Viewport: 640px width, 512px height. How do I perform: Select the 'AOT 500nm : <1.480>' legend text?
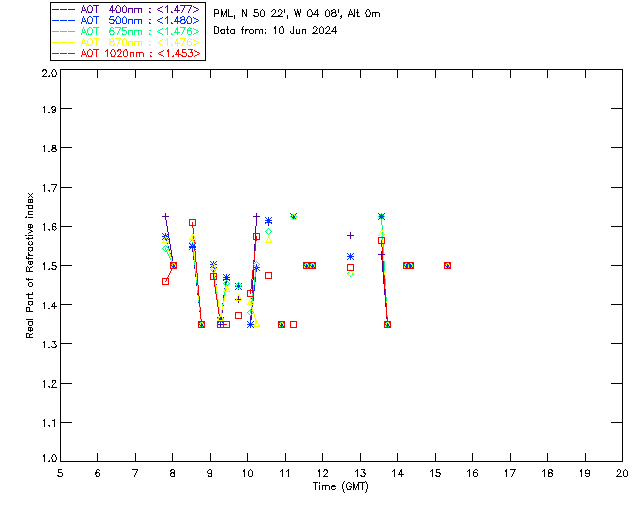140,20
